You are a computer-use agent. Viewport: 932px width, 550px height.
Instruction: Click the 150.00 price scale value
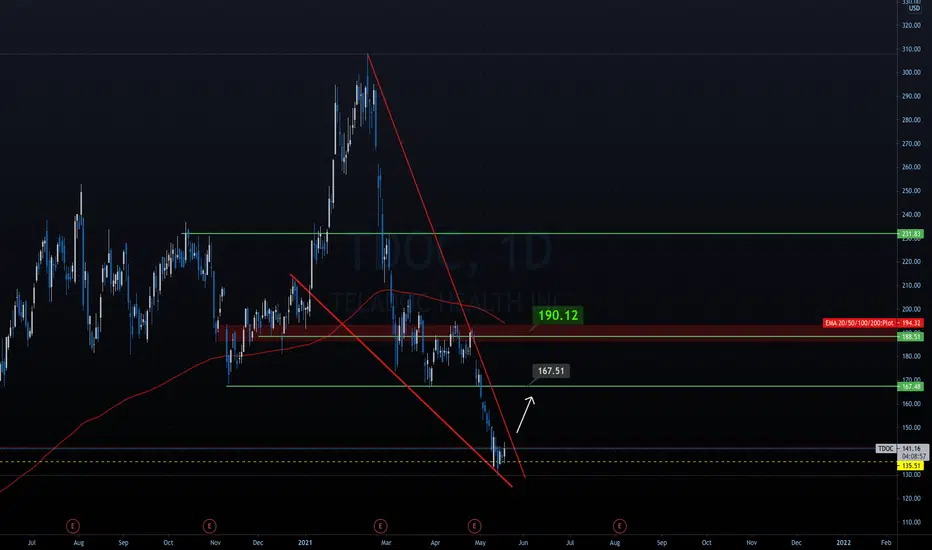pos(911,428)
